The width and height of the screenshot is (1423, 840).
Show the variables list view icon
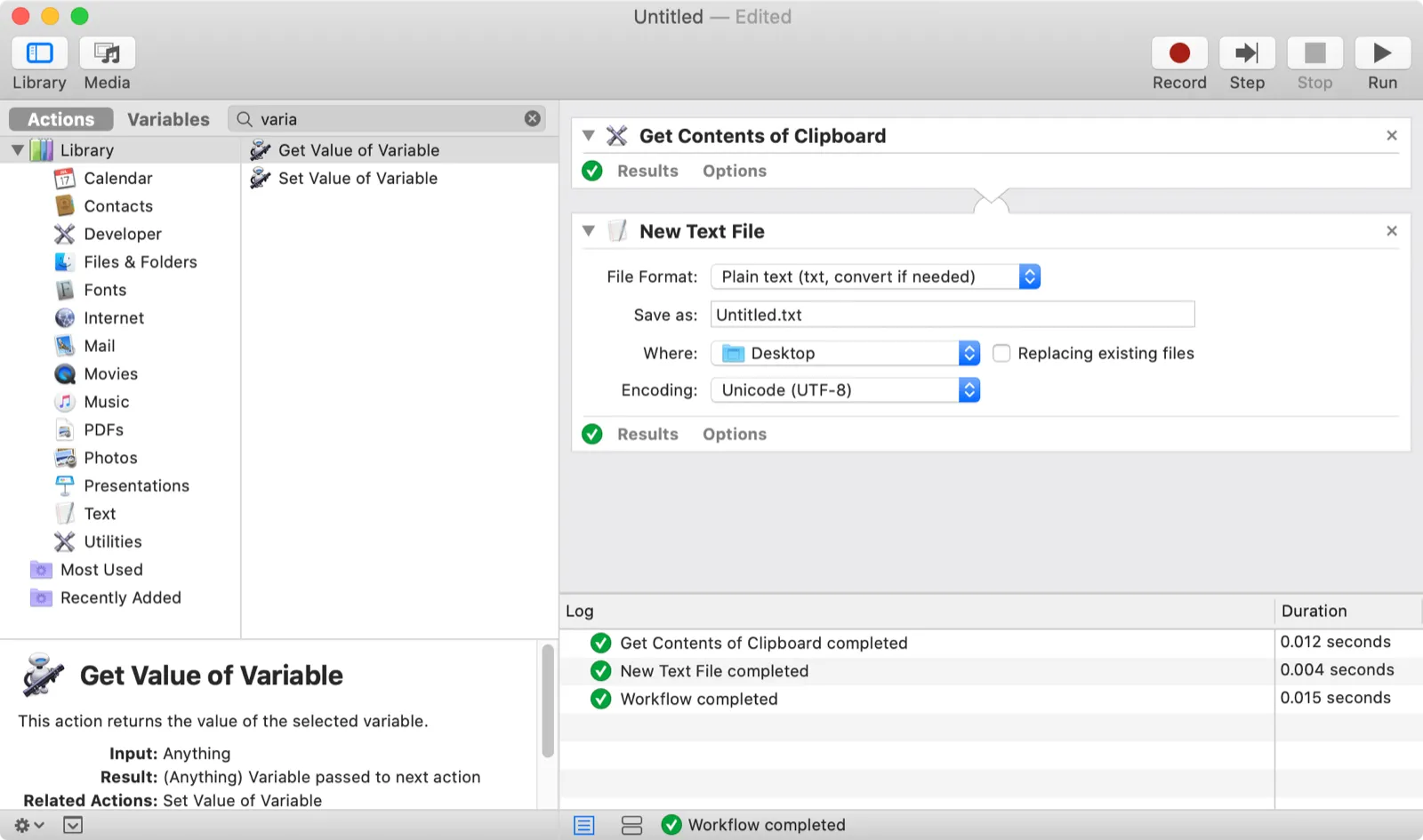[x=631, y=825]
